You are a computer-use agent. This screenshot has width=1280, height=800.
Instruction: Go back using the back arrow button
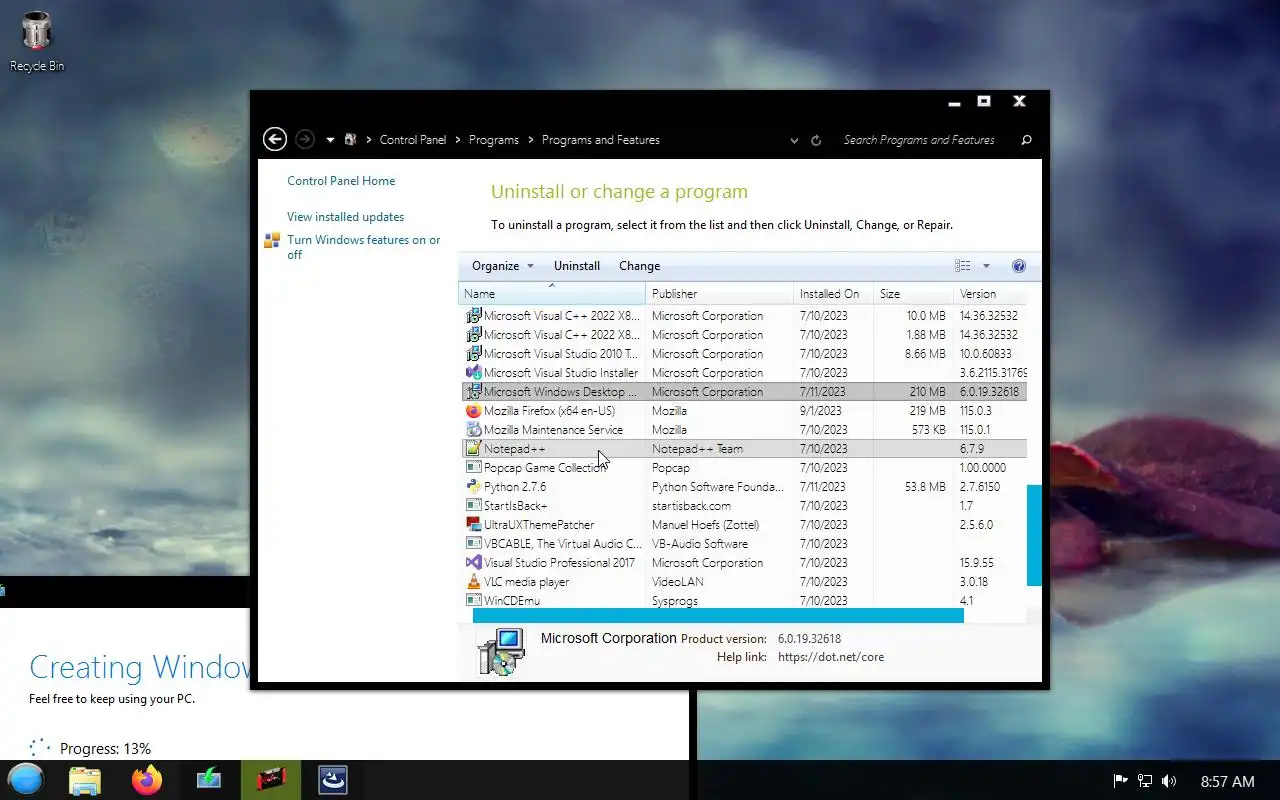[x=274, y=140]
